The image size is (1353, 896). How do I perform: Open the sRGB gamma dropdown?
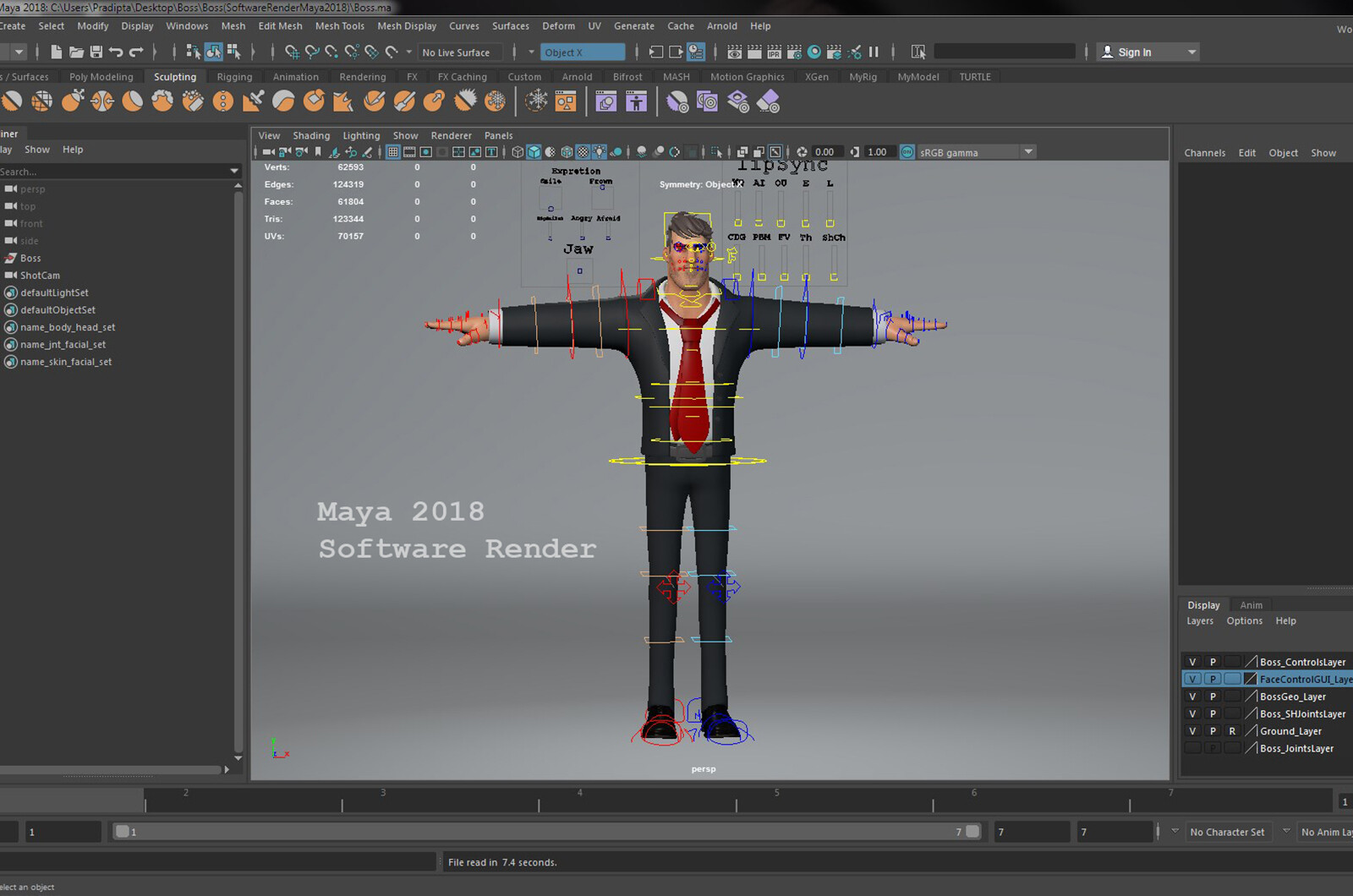point(1028,152)
